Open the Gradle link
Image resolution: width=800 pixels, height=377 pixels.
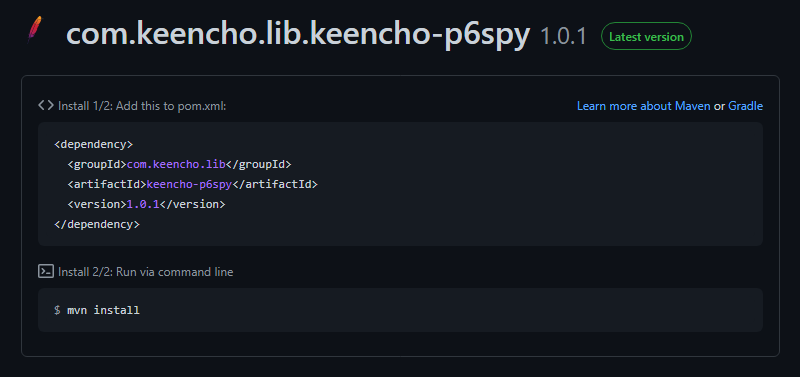tap(745, 106)
